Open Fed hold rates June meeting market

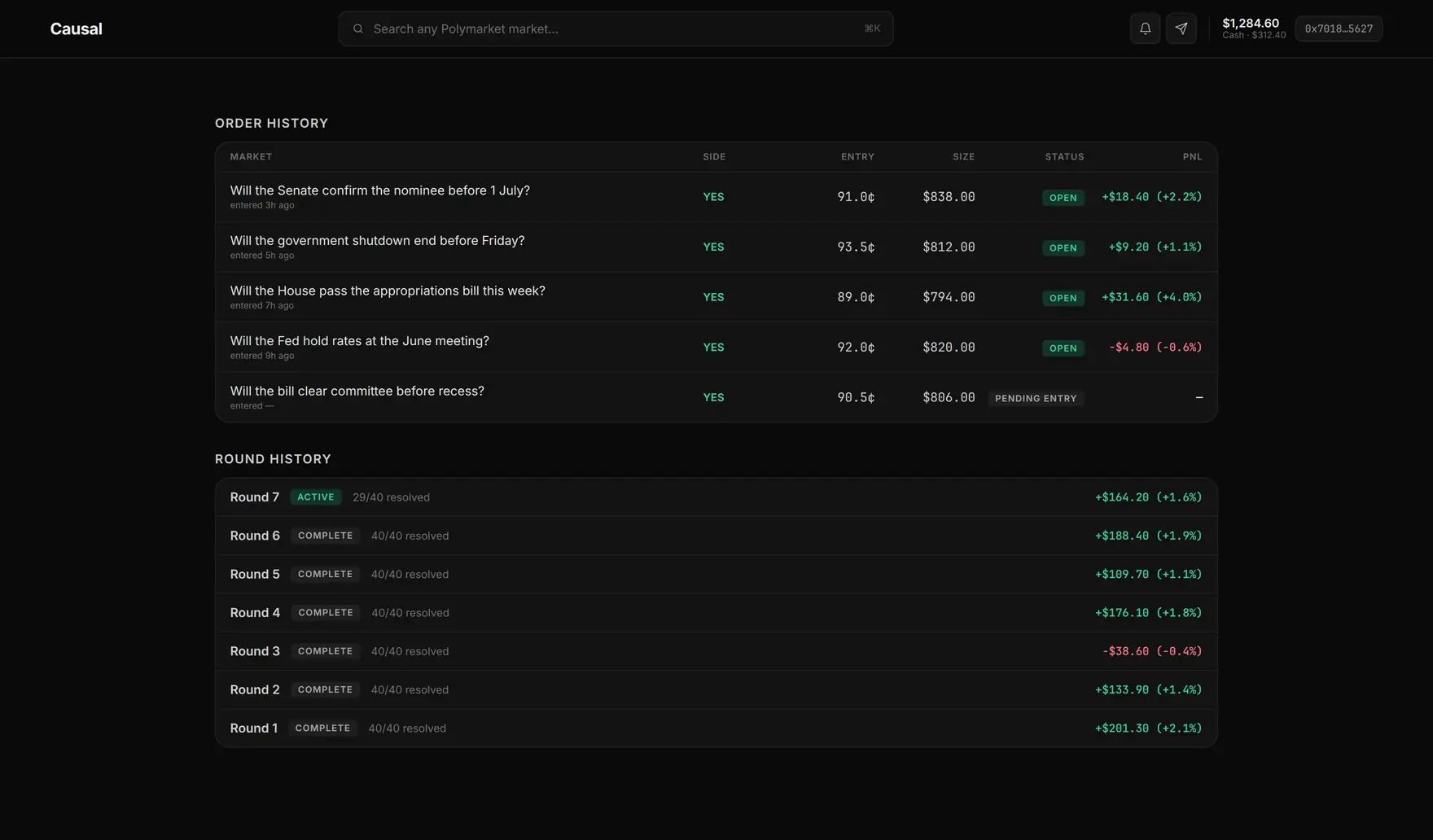point(716,347)
